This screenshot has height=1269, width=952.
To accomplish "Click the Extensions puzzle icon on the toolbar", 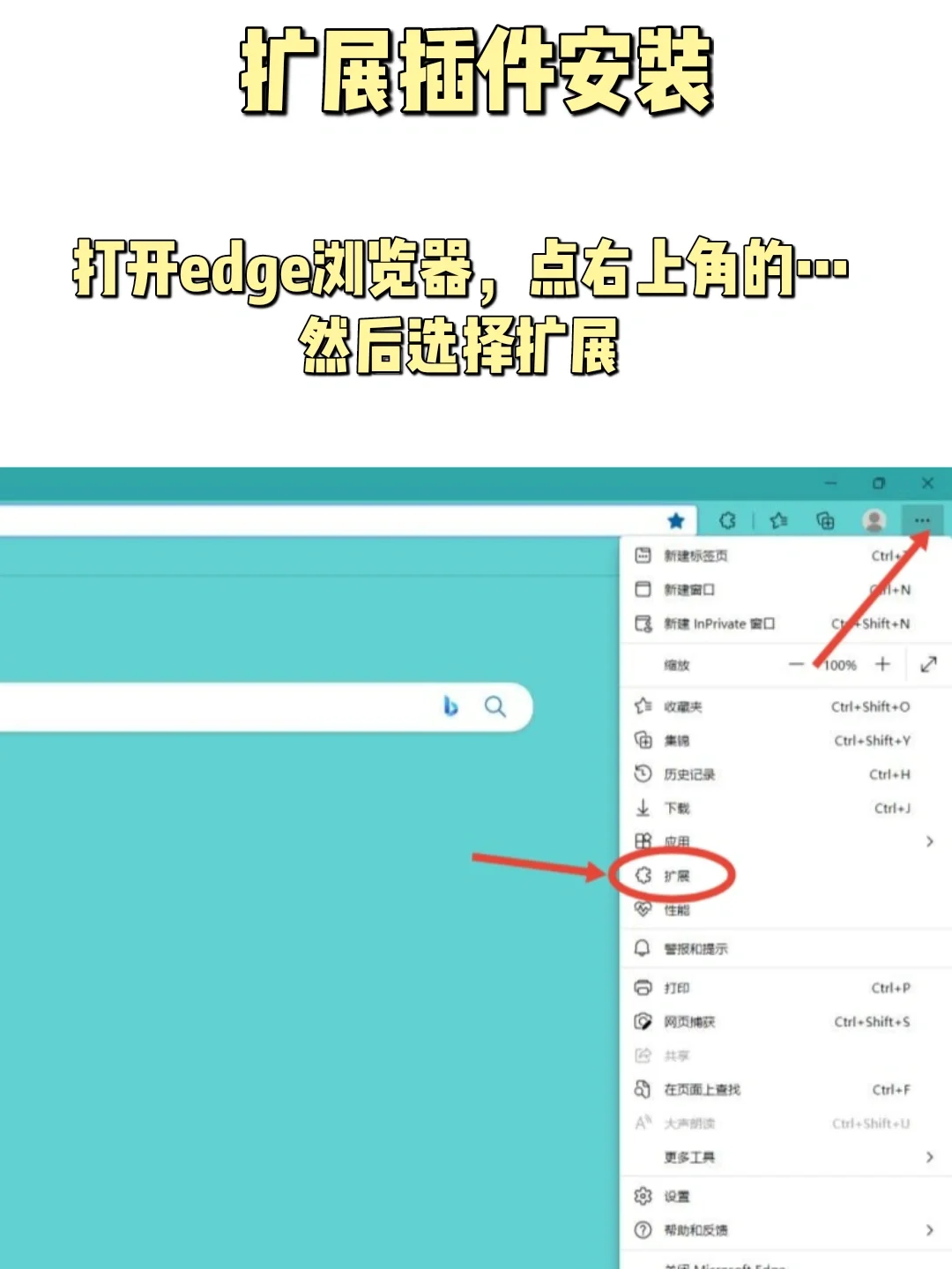I will point(727,521).
